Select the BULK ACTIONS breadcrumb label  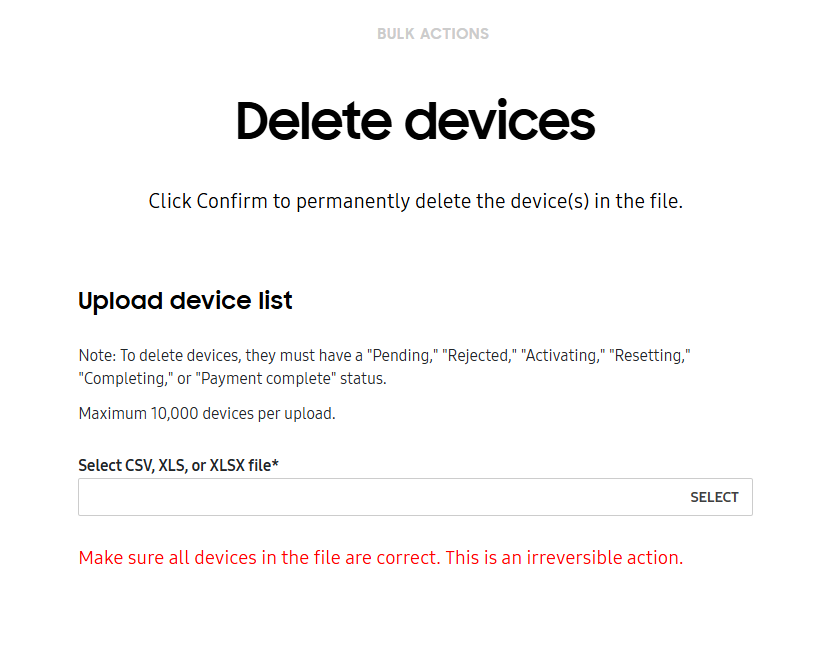click(x=432, y=33)
